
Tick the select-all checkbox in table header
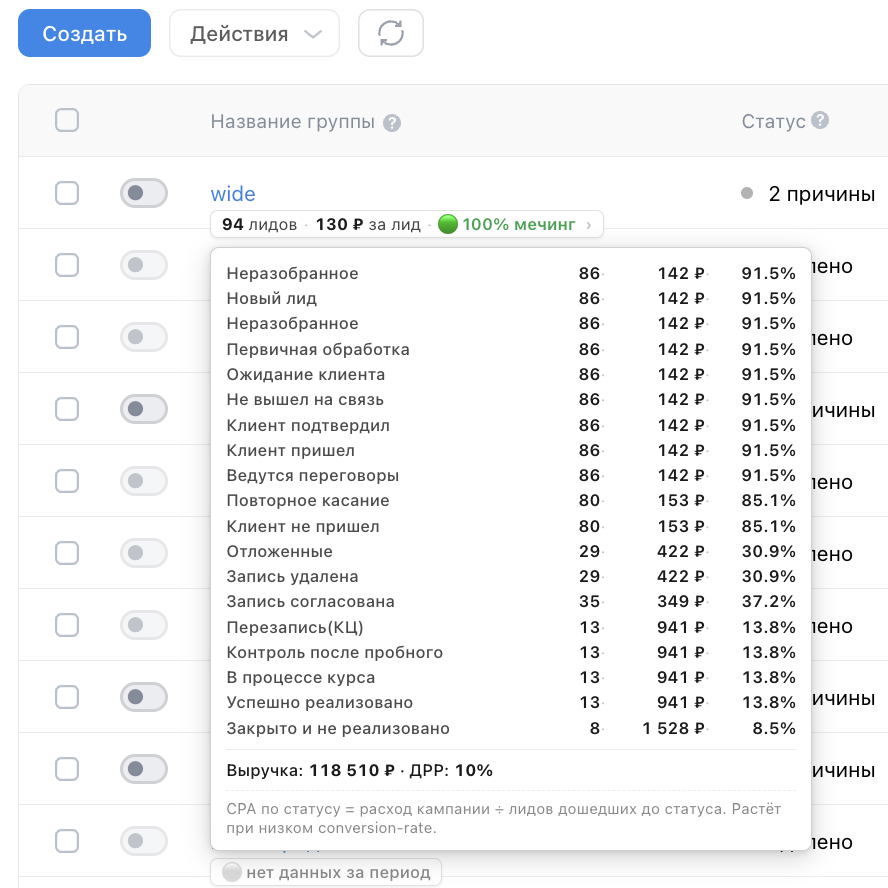tap(67, 120)
